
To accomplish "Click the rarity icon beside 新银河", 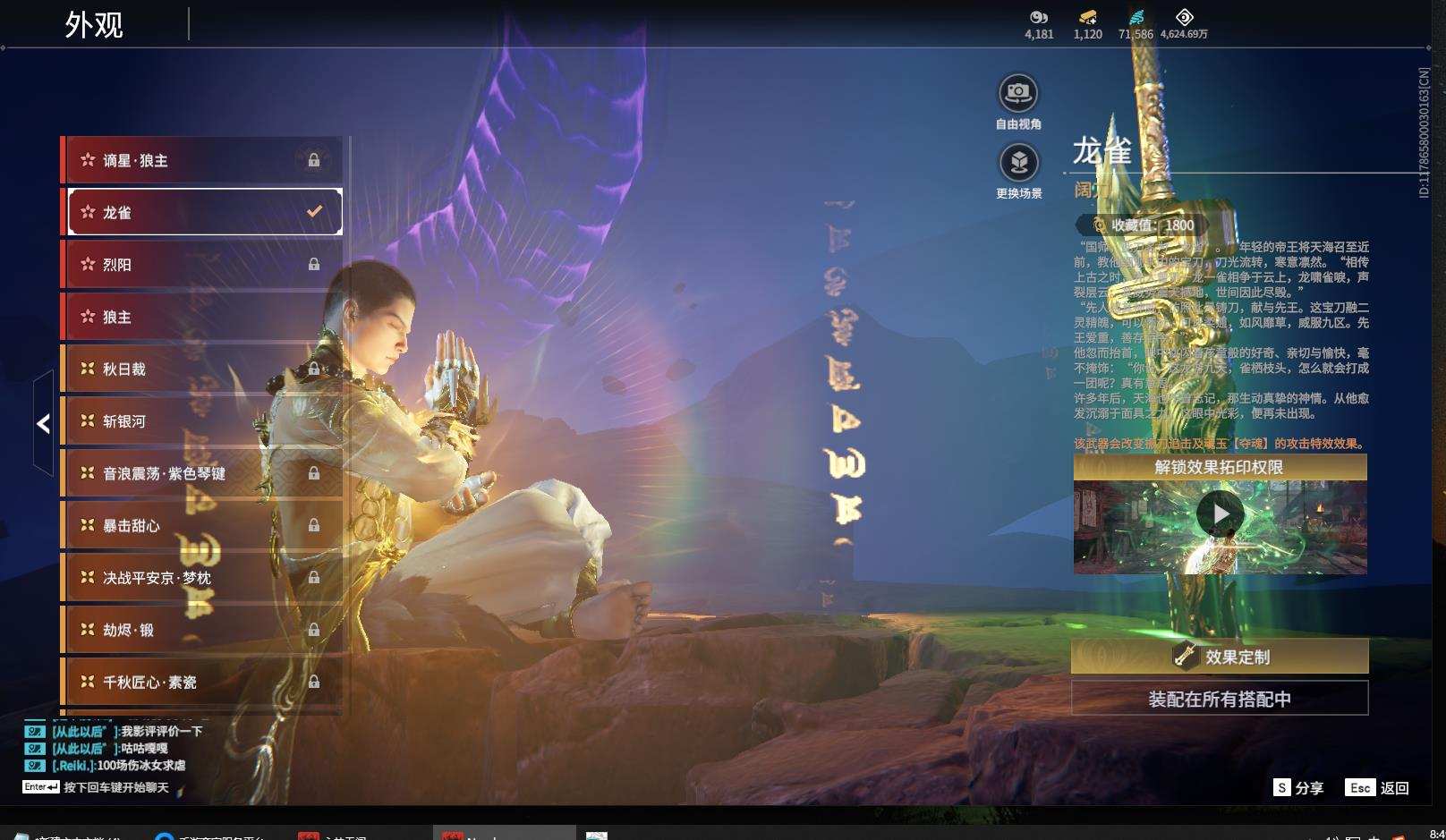I will [x=88, y=420].
